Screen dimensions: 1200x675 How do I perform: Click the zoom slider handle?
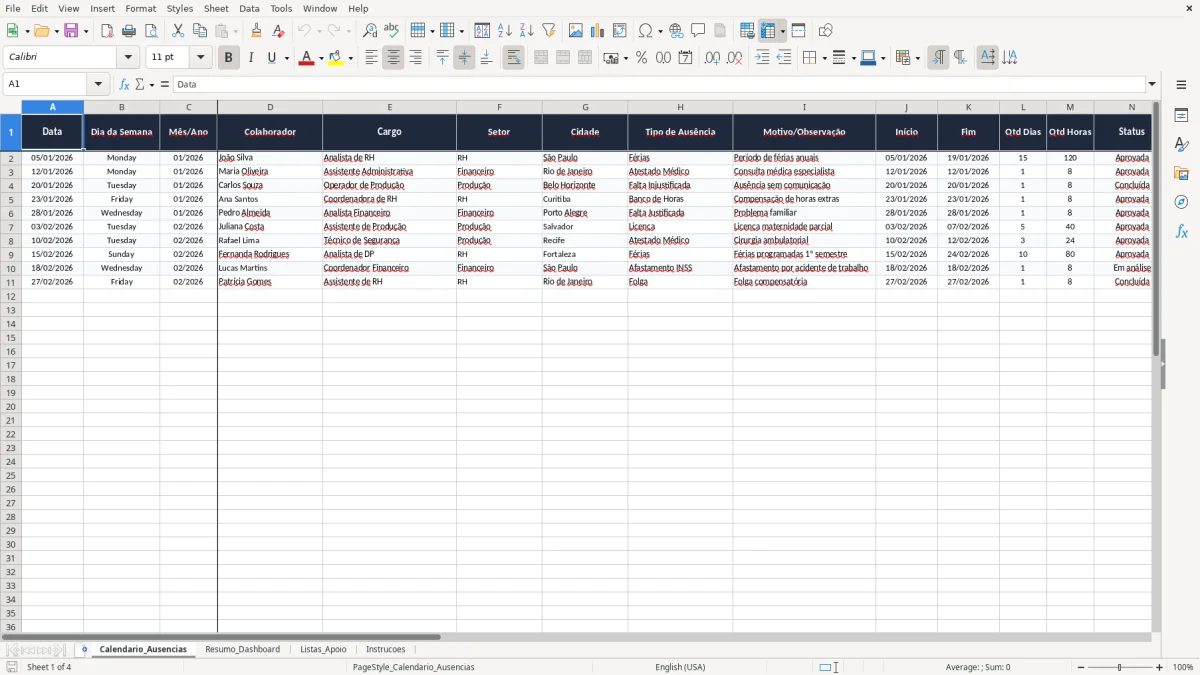(x=1120, y=667)
